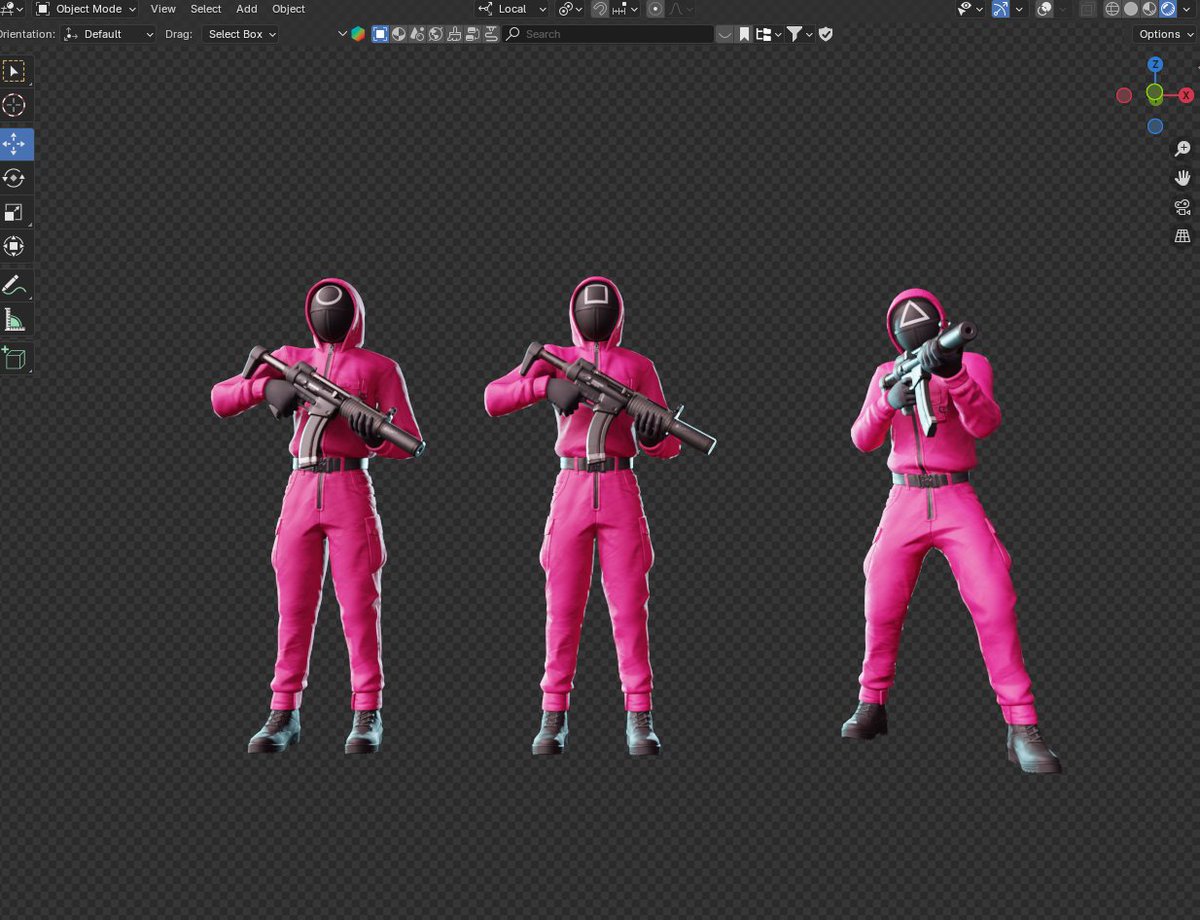1200x920 pixels.
Task: Open the display mode dropdown beside bookmark
Action: (x=769, y=34)
